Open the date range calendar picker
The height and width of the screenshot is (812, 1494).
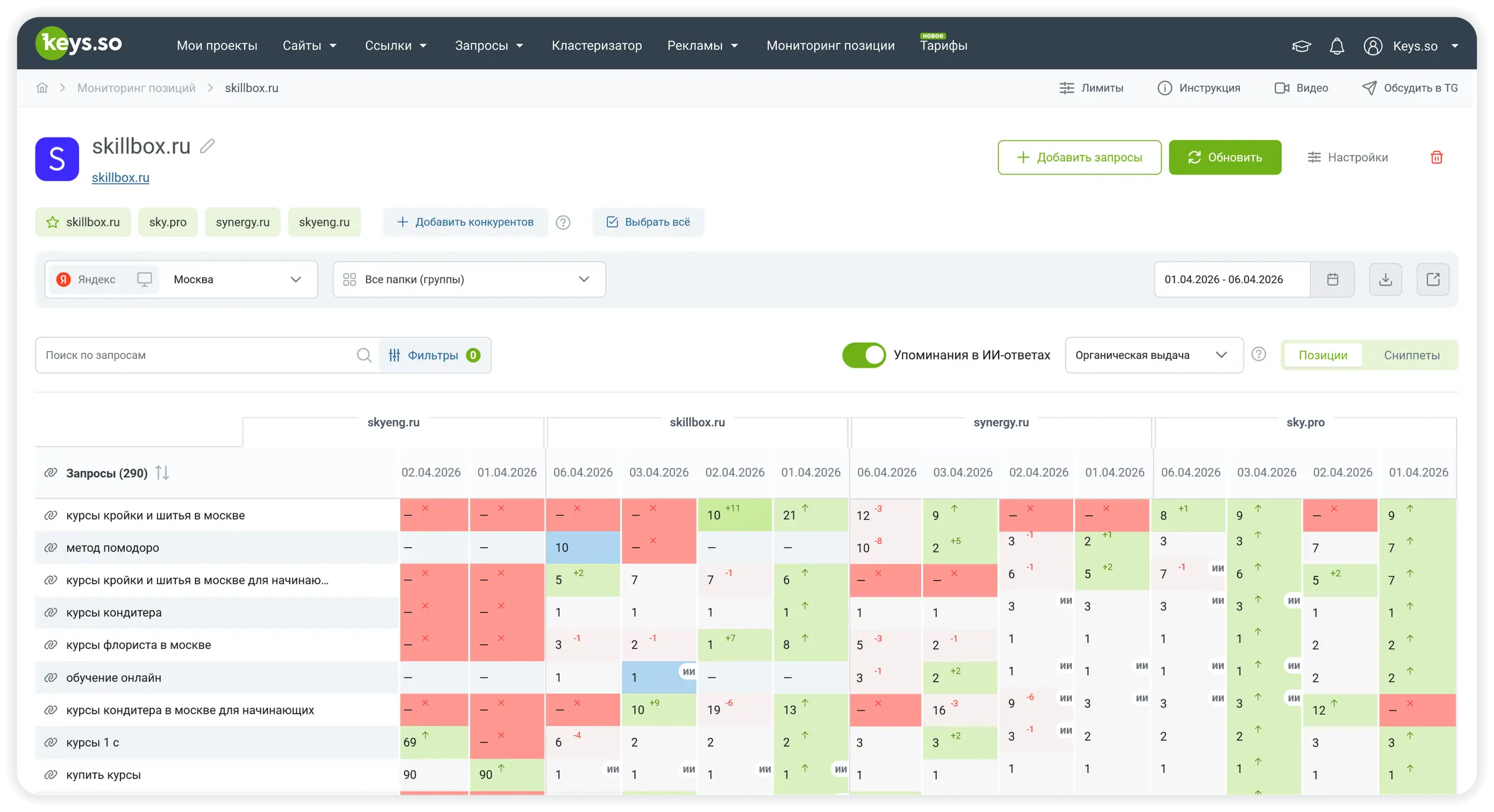1332,279
